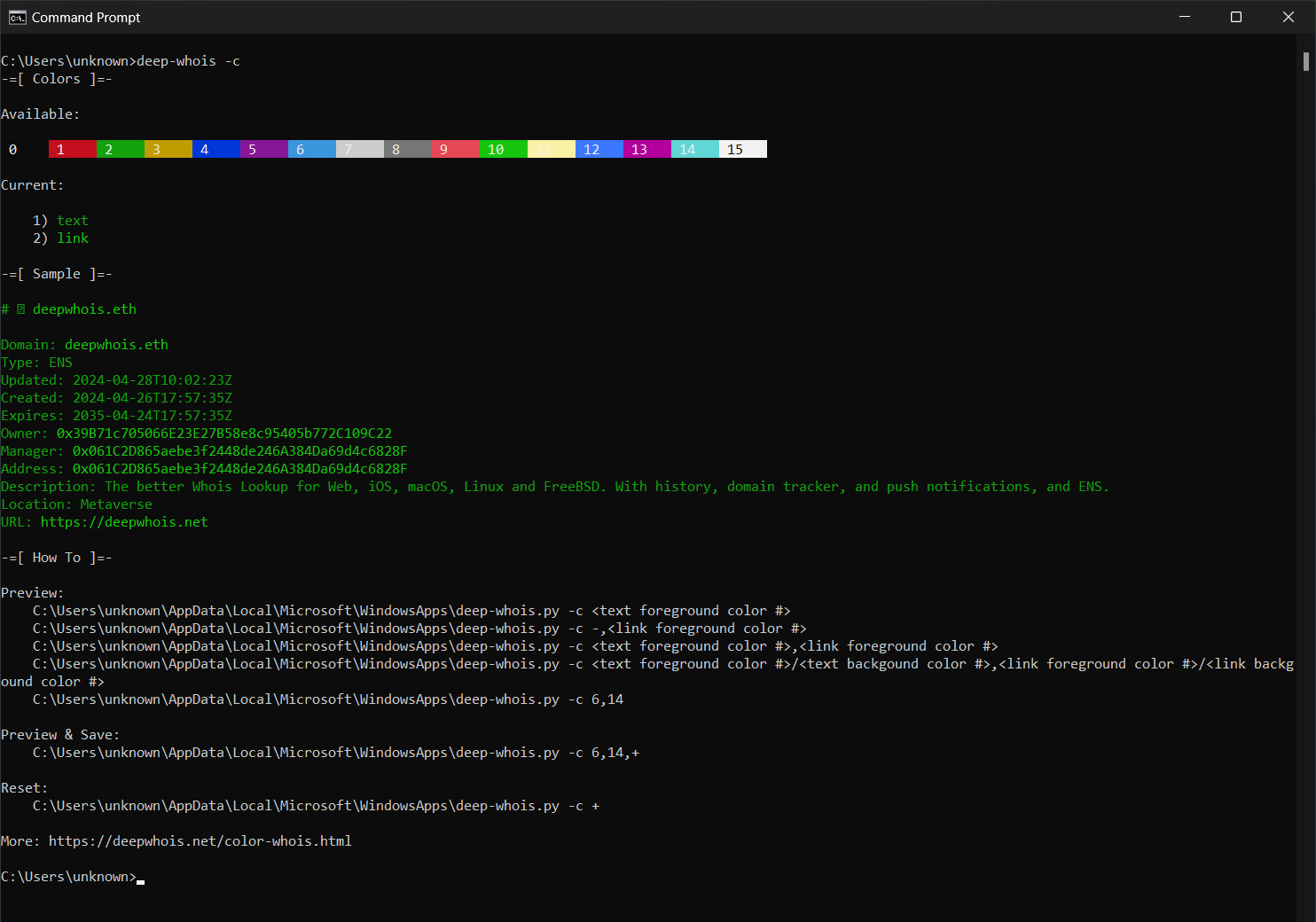
Task: Open the https://deepwhois.net link
Action: (x=124, y=521)
